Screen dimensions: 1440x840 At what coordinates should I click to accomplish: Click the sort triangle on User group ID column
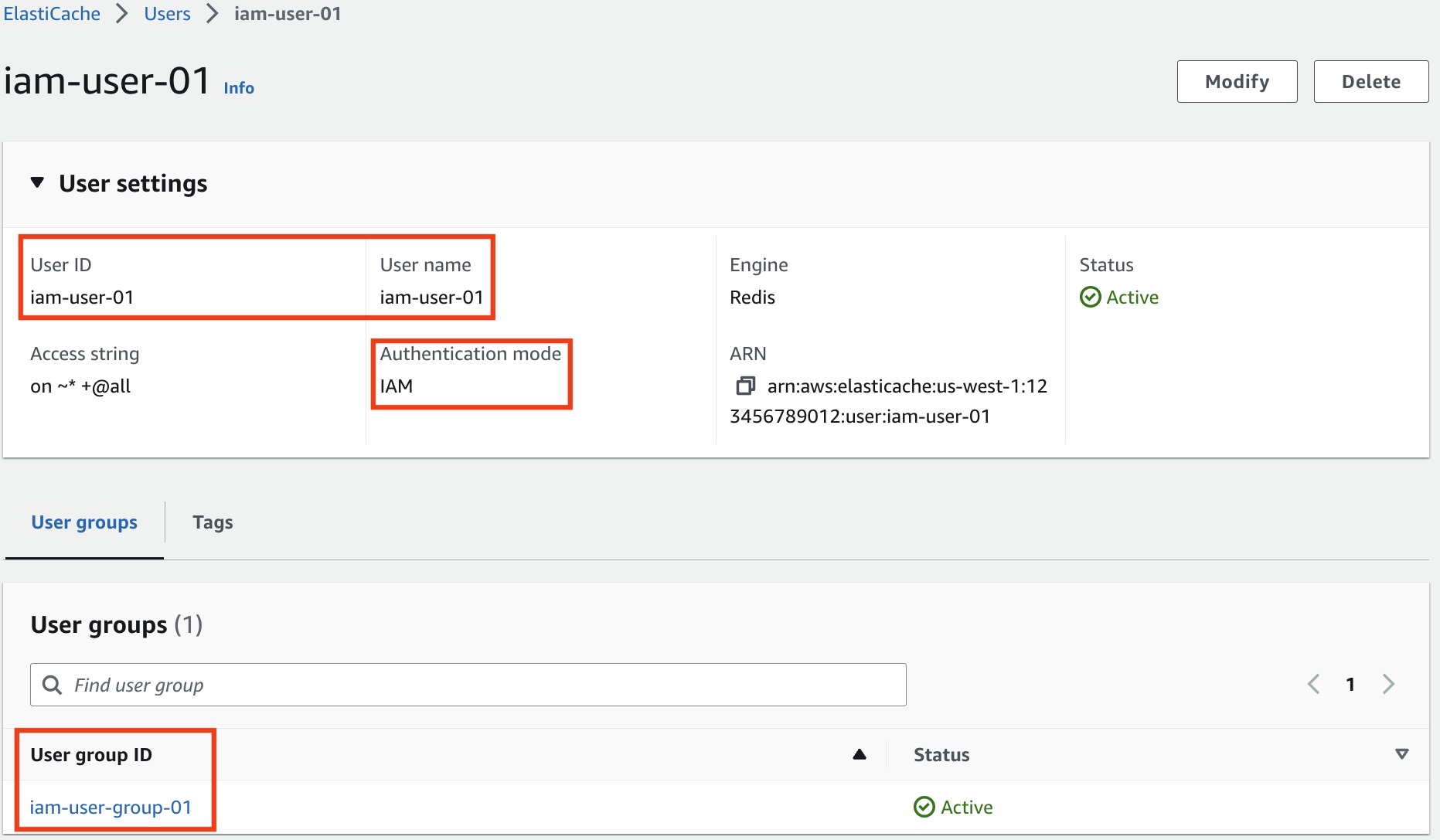click(860, 754)
